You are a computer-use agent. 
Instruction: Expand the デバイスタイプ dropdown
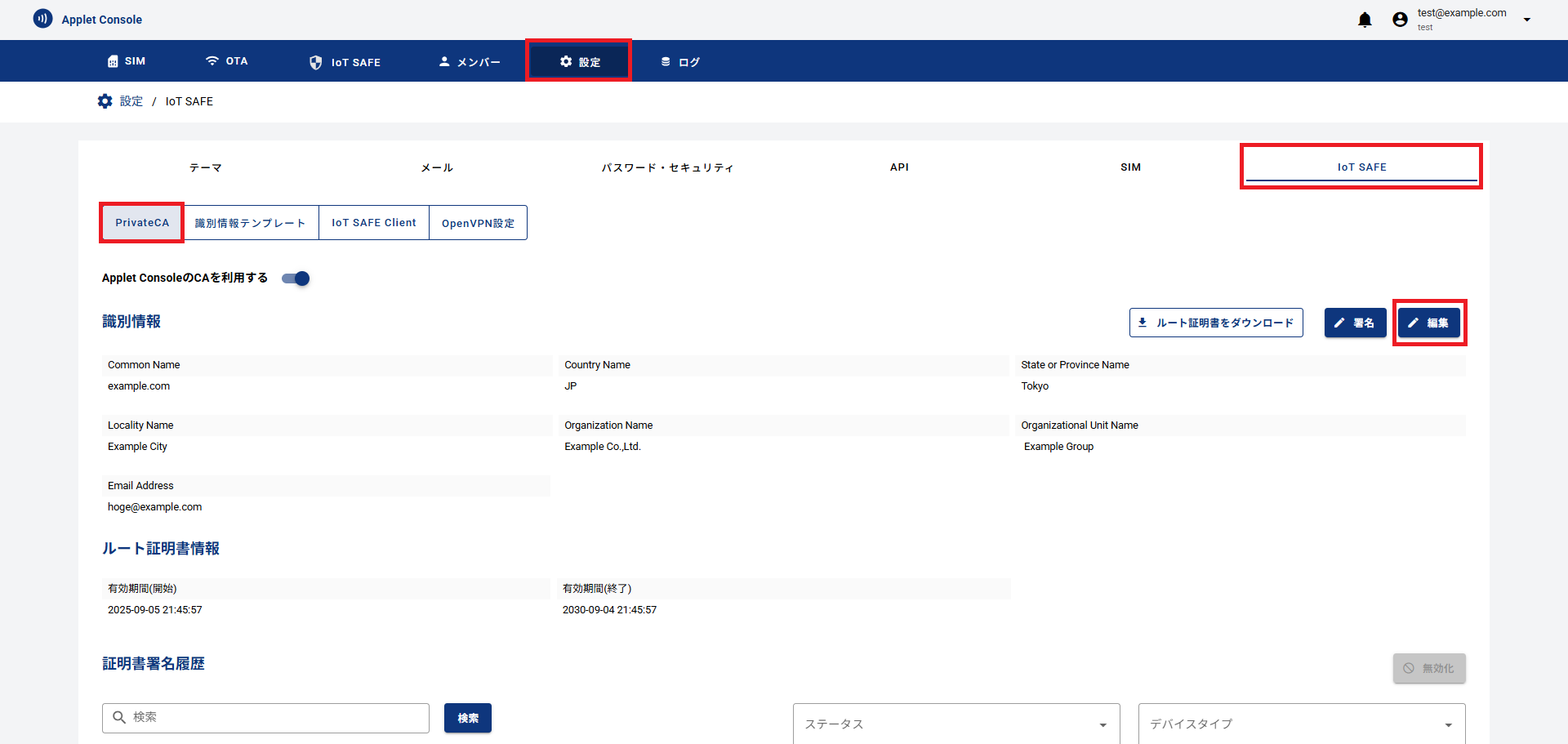click(1301, 724)
